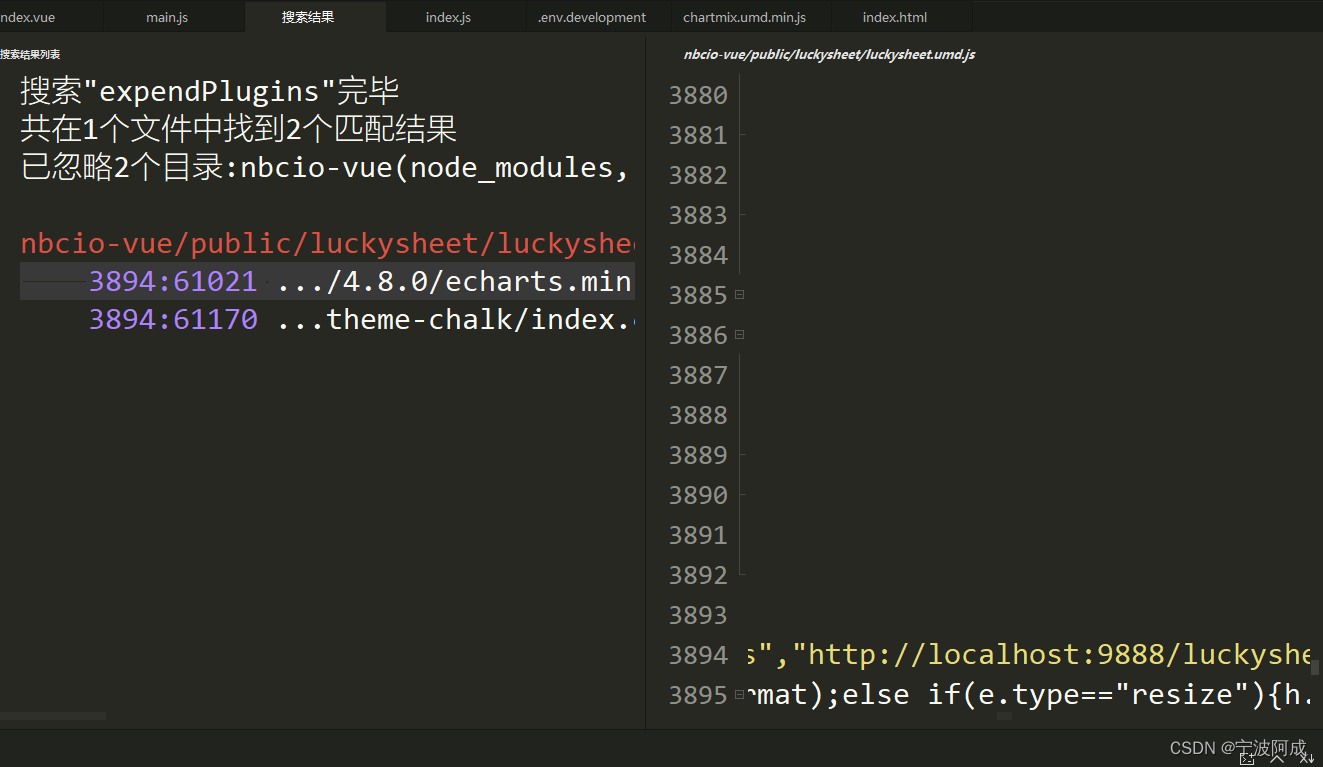Open the chartmix.umd.min.js tab
The image size is (1323, 767).
click(748, 16)
